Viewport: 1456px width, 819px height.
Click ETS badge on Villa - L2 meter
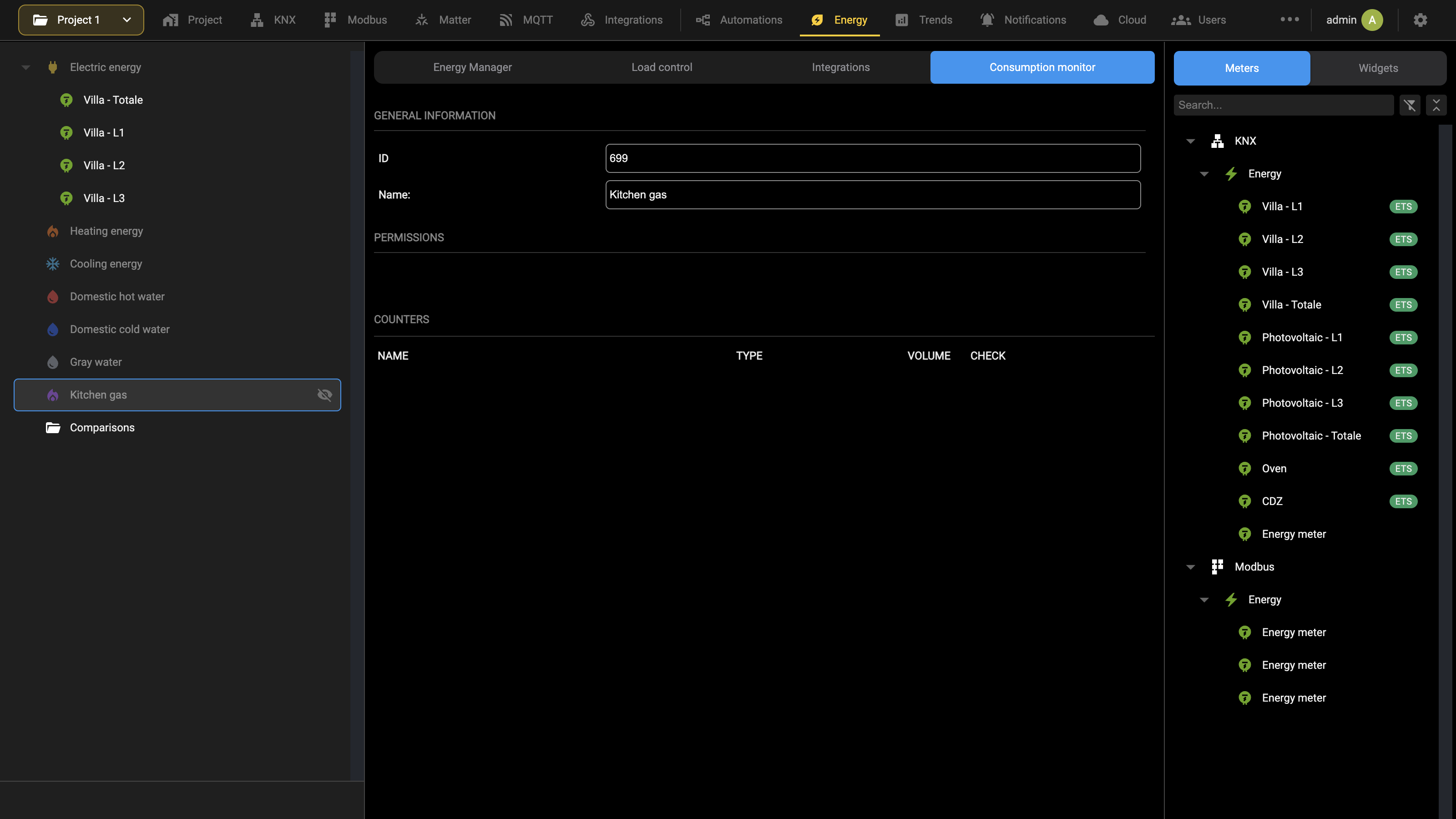tap(1403, 239)
